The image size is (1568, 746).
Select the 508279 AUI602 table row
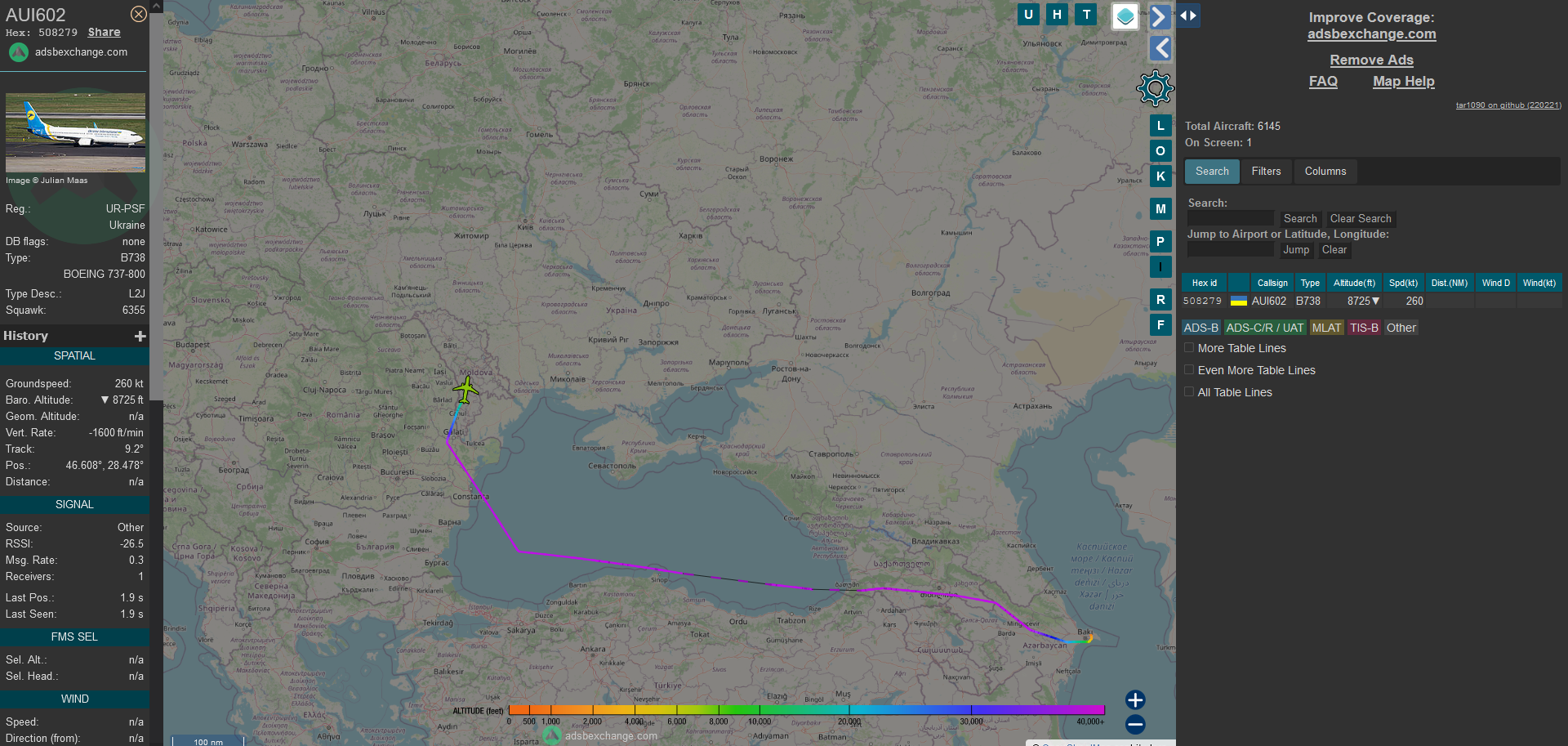(x=1372, y=302)
